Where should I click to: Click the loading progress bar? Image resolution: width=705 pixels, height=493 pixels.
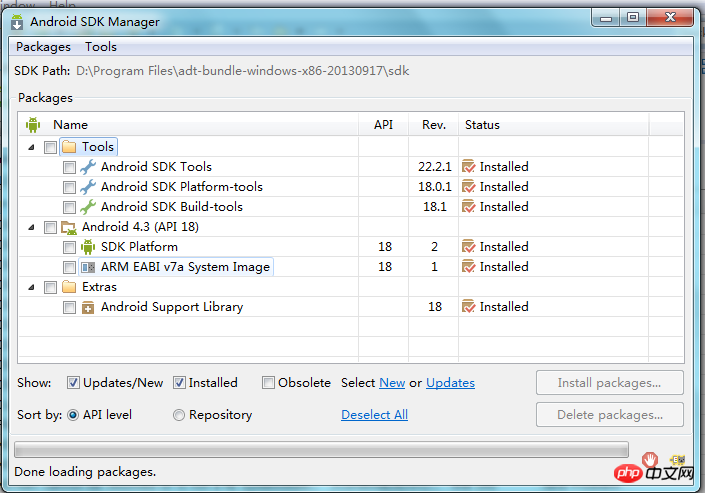click(x=321, y=450)
